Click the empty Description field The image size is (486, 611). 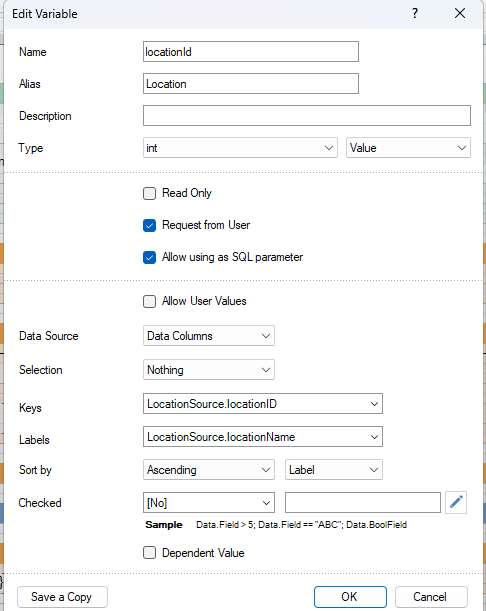click(x=307, y=115)
